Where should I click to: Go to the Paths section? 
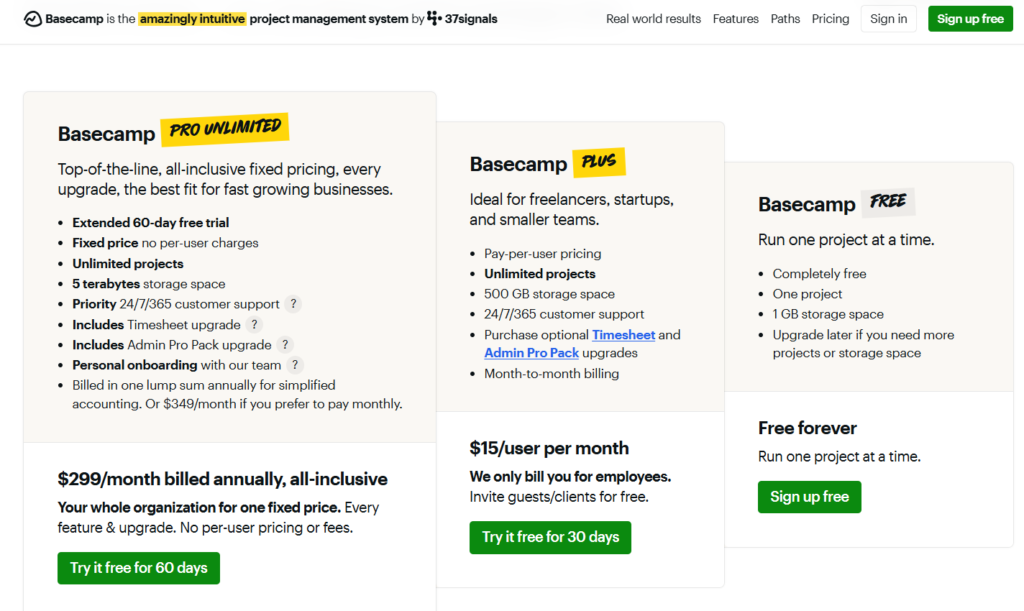(785, 18)
